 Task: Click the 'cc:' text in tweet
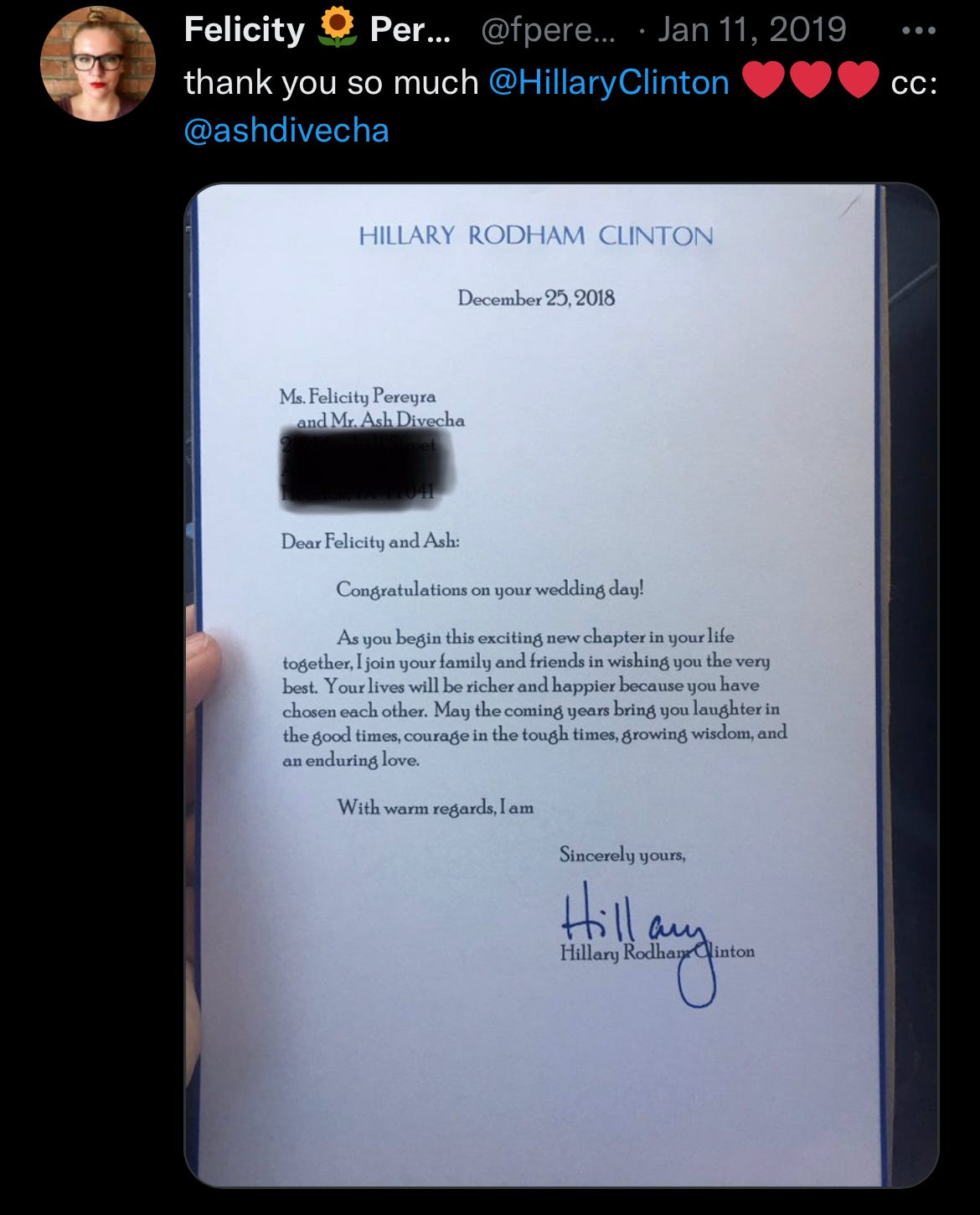point(914,83)
